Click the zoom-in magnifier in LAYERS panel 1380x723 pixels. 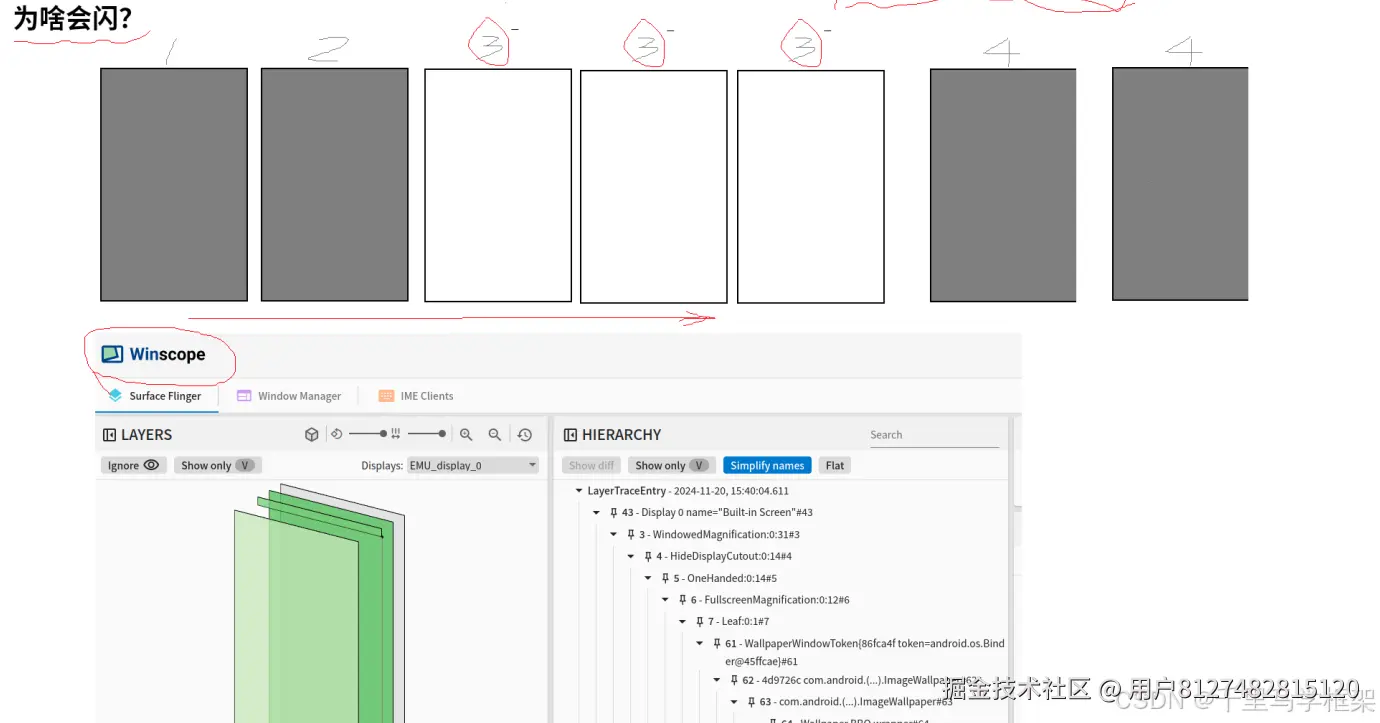(x=467, y=434)
